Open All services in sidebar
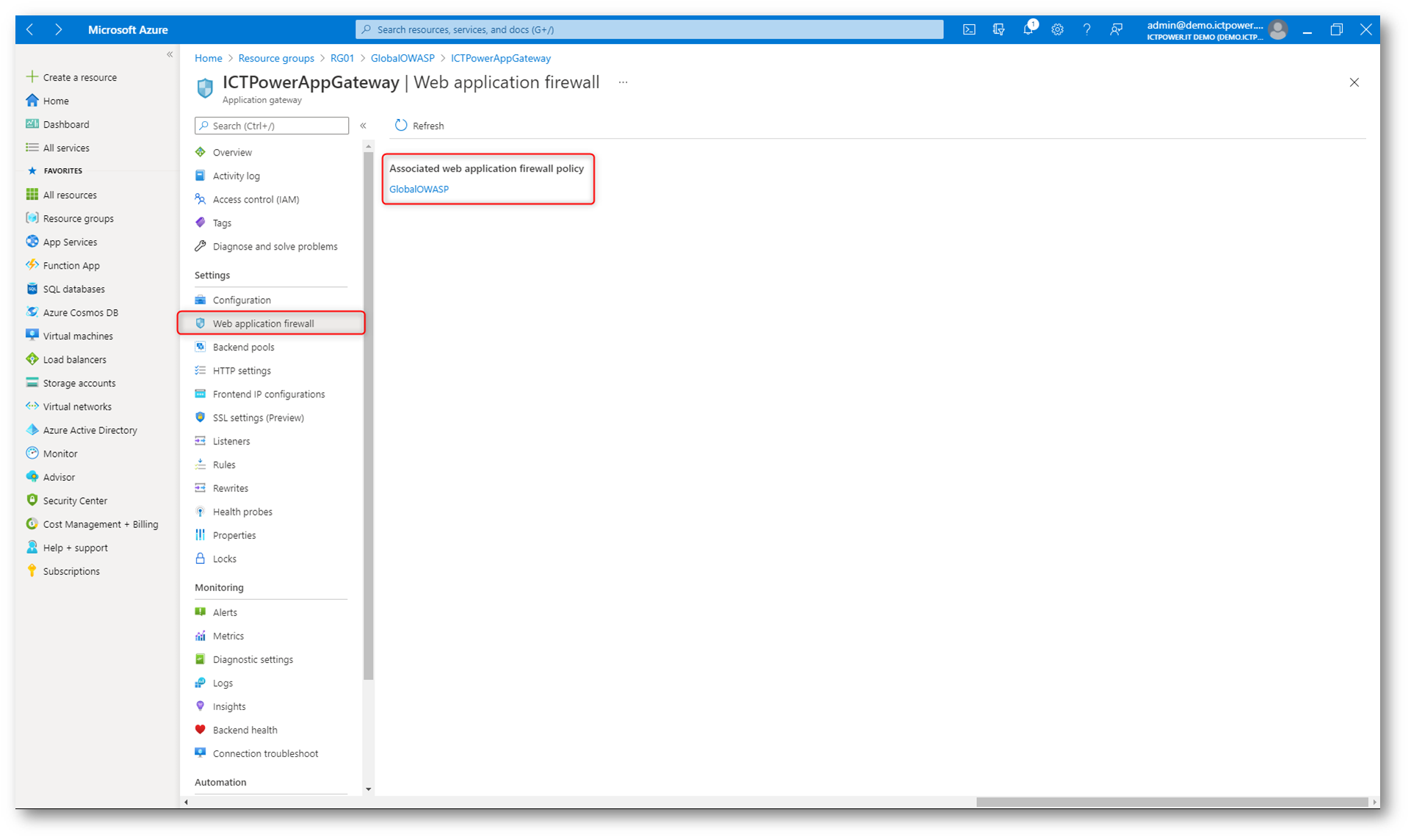Screen dimensions: 1411x840 [66, 148]
